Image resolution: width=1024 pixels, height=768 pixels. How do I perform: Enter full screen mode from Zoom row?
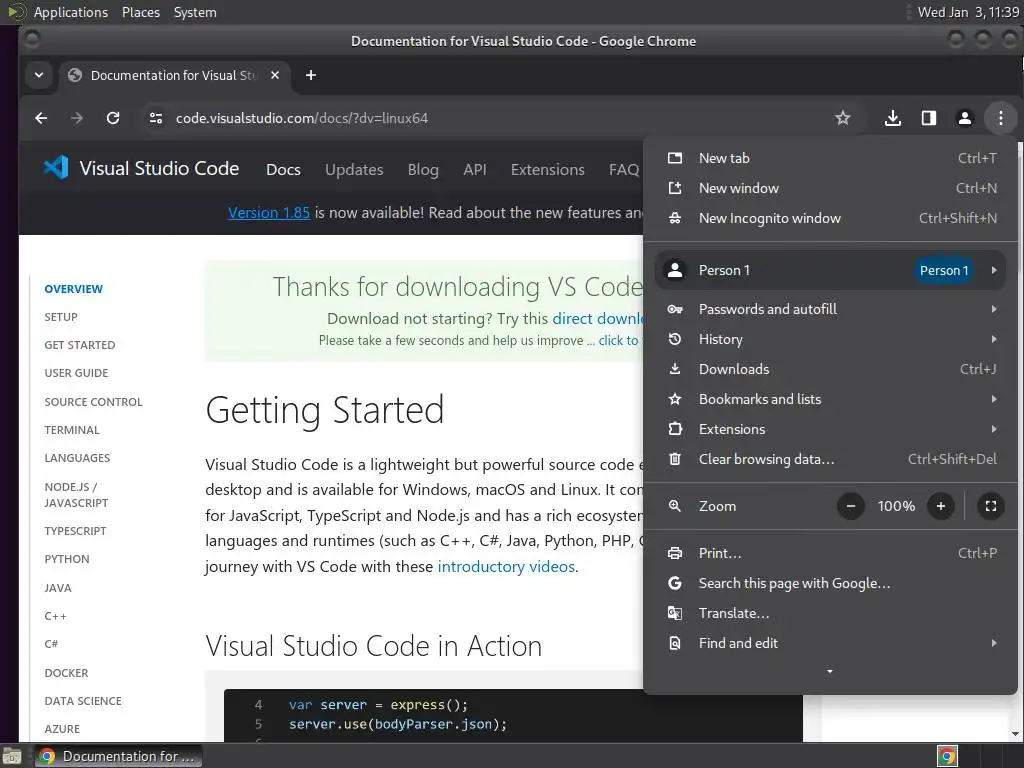click(991, 506)
